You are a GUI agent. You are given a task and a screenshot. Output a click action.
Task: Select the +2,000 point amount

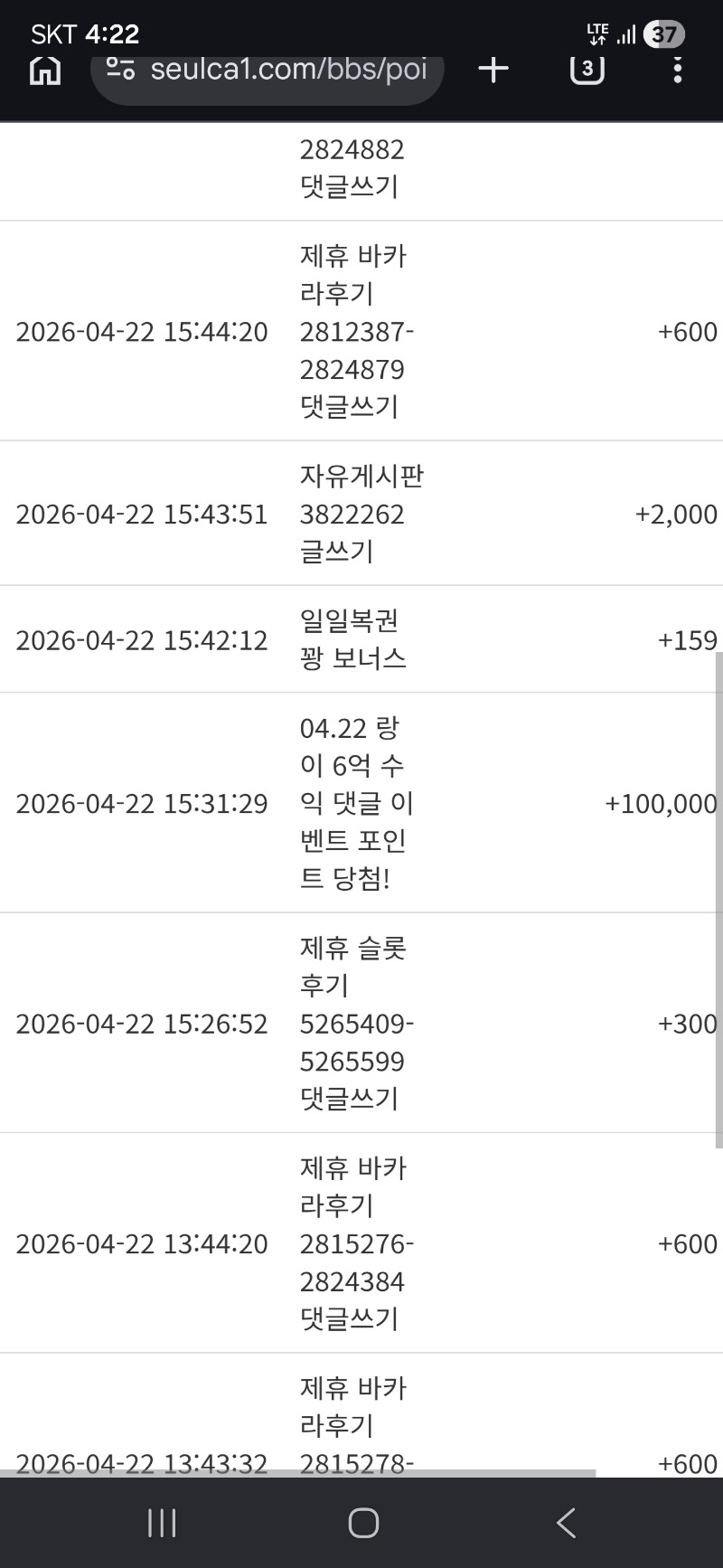pyautogui.click(x=676, y=515)
